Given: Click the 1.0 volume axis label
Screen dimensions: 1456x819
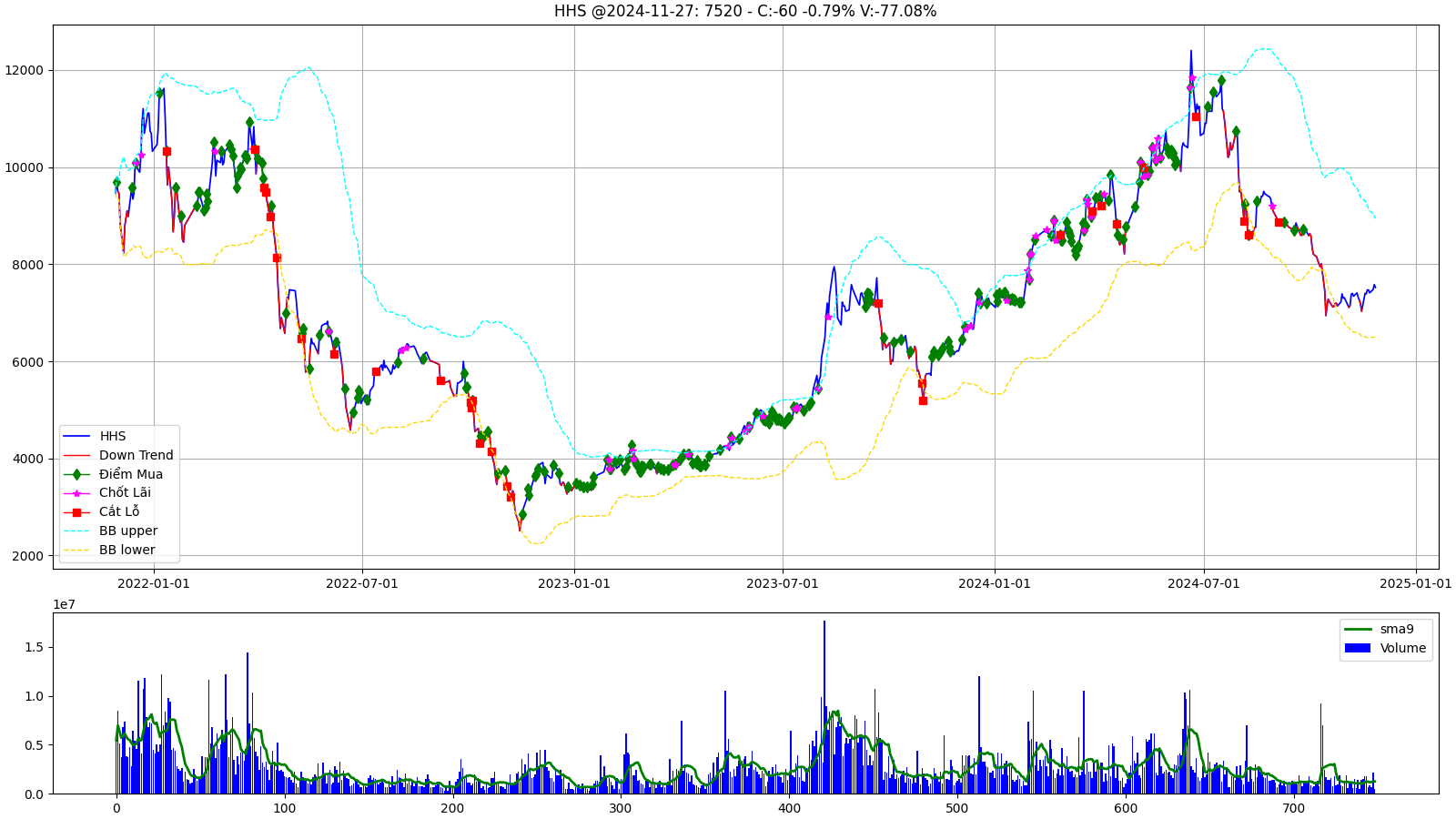Looking at the screenshot, I should [x=34, y=697].
